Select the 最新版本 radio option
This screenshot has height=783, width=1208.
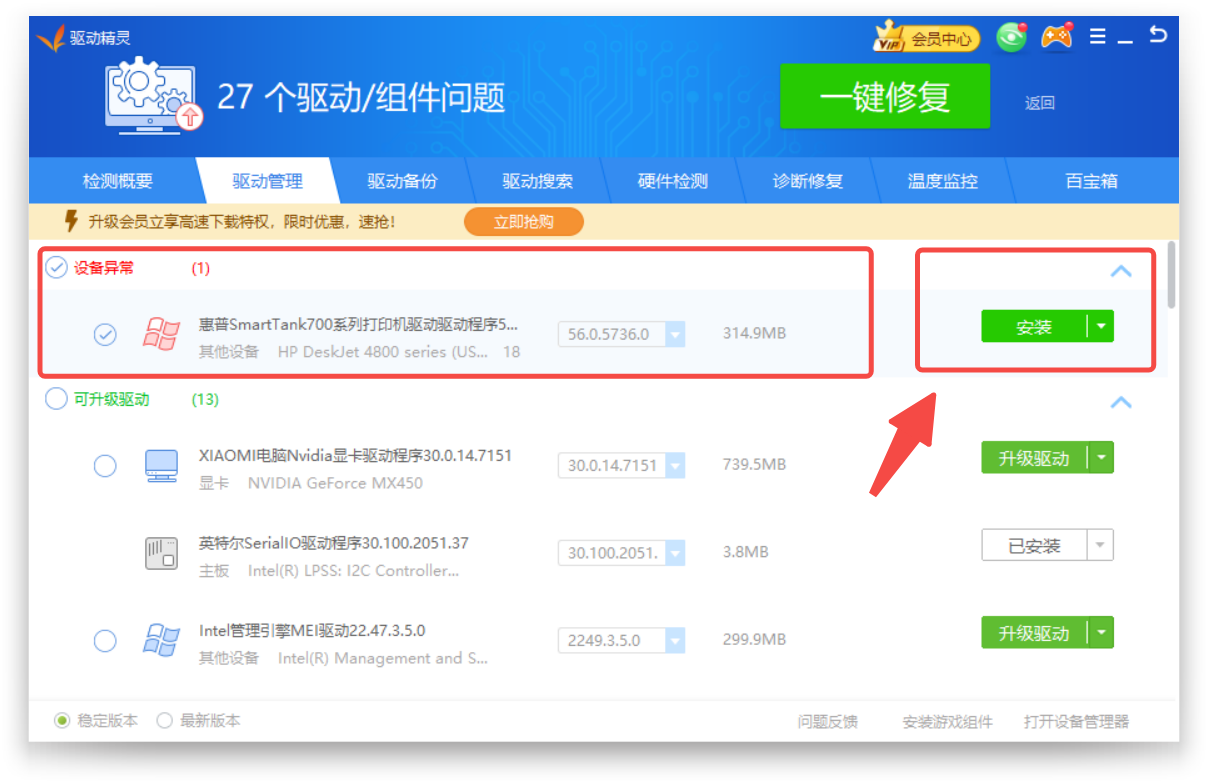165,720
